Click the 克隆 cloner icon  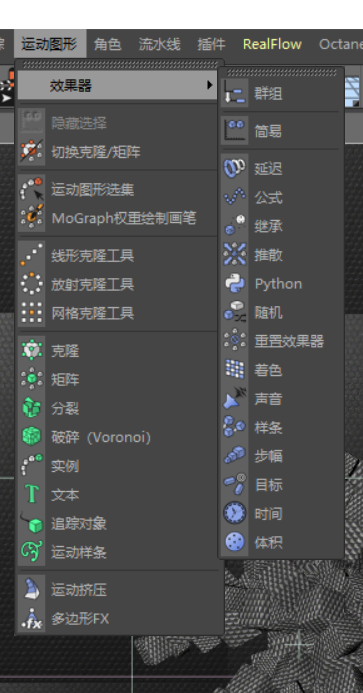pyautogui.click(x=32, y=351)
